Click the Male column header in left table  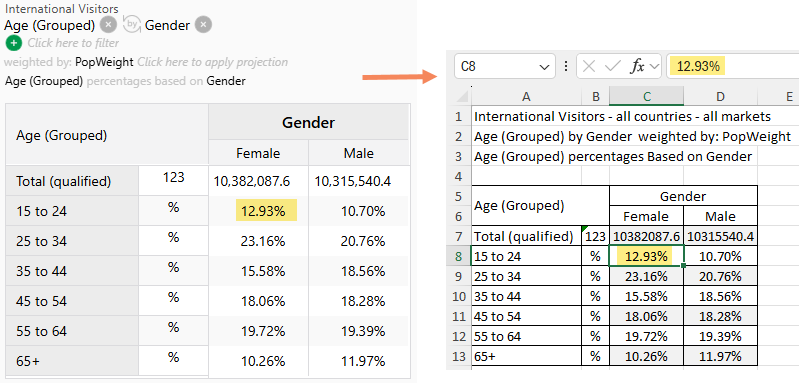(x=359, y=153)
